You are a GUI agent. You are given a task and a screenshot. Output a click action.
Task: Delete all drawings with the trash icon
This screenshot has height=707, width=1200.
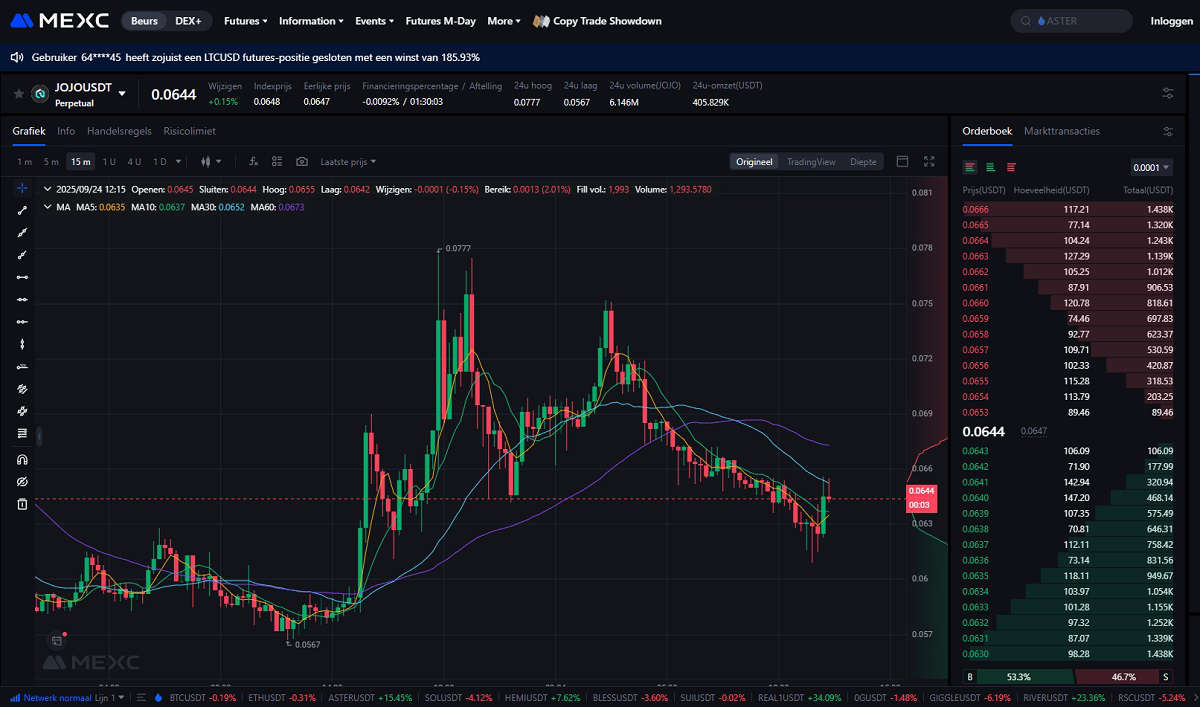[22, 504]
